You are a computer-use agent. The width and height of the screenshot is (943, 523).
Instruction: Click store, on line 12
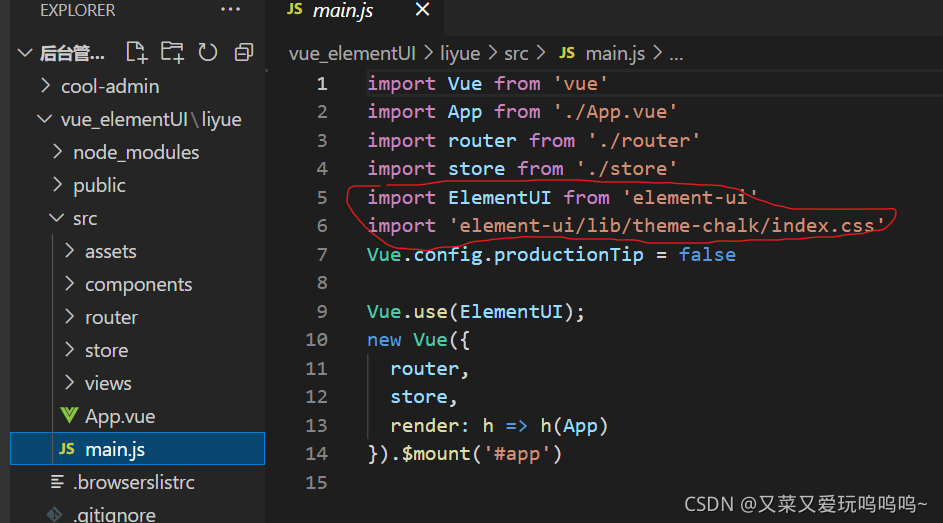pos(424,397)
